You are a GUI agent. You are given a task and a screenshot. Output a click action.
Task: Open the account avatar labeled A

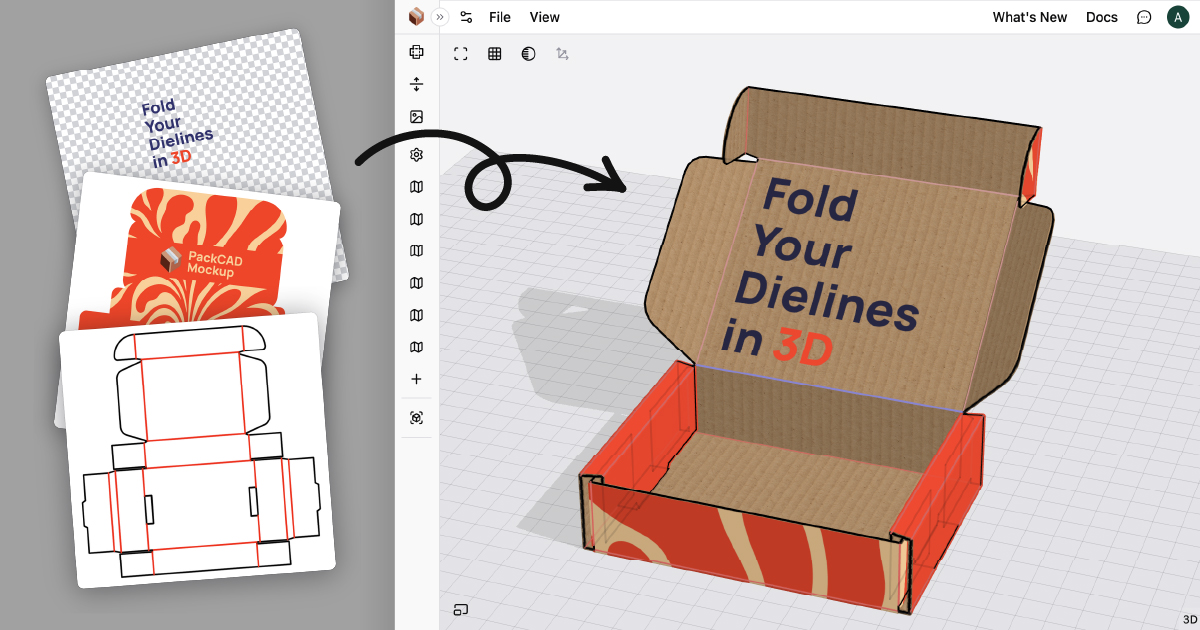click(1178, 17)
